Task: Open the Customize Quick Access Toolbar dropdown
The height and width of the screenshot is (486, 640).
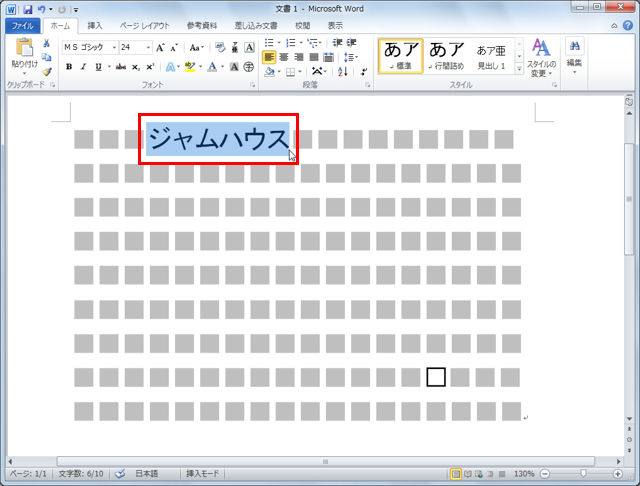Action: coord(76,9)
